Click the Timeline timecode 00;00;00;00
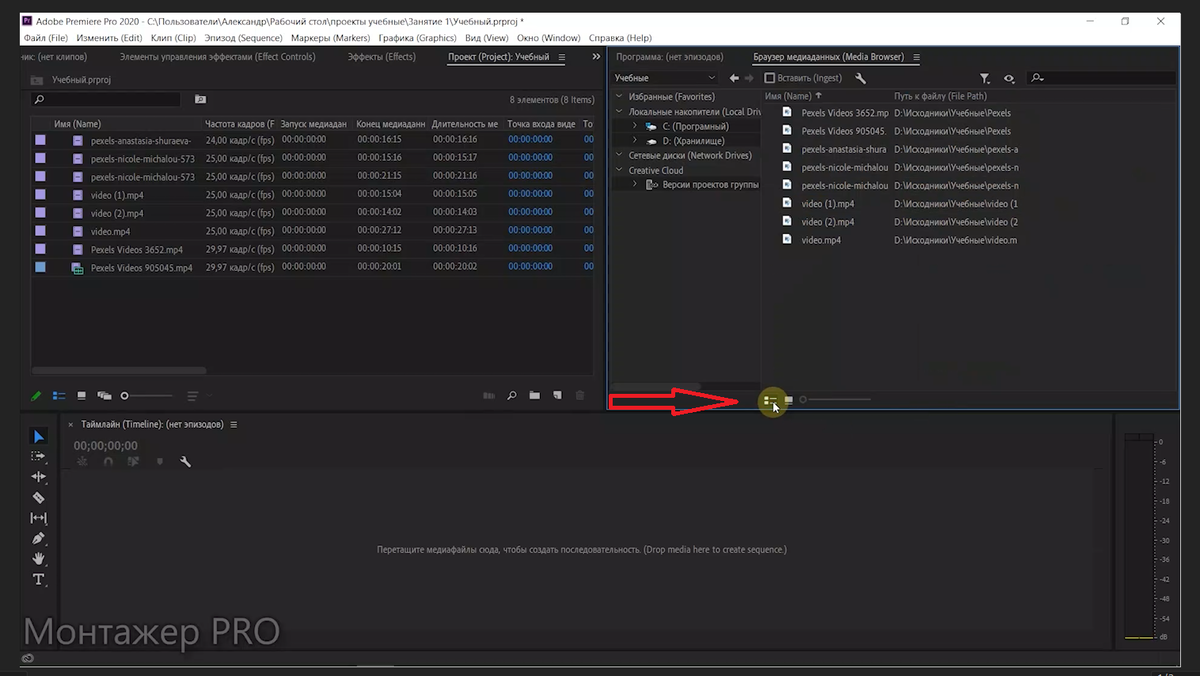The image size is (1200, 676). [x=106, y=446]
